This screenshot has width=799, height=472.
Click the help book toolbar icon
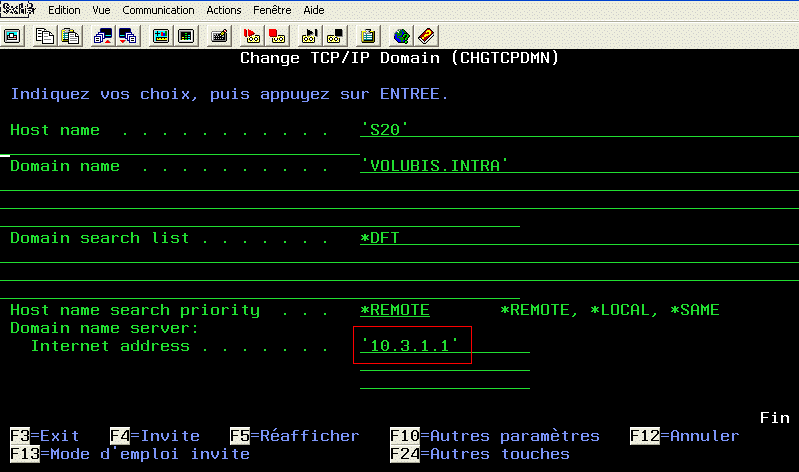pyautogui.click(x=426, y=36)
